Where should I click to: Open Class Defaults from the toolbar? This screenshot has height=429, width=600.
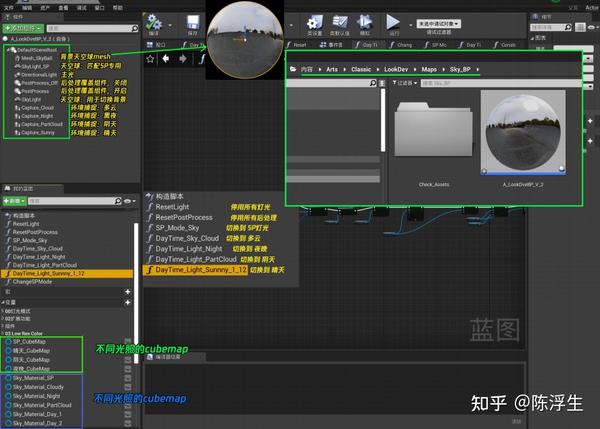pos(339,22)
